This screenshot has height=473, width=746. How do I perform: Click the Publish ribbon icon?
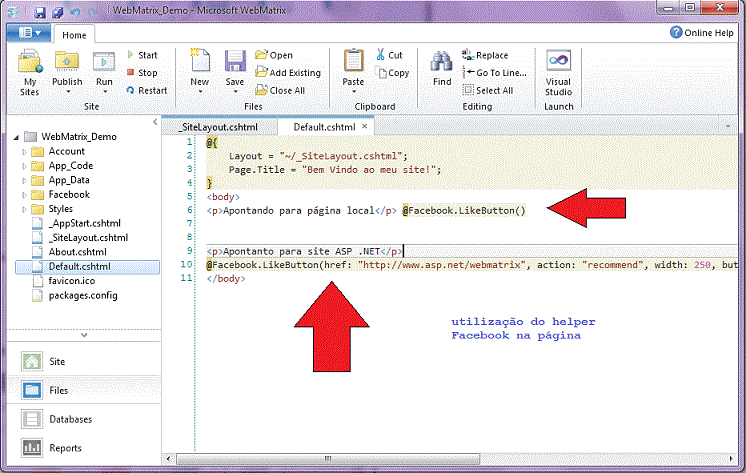click(x=67, y=62)
